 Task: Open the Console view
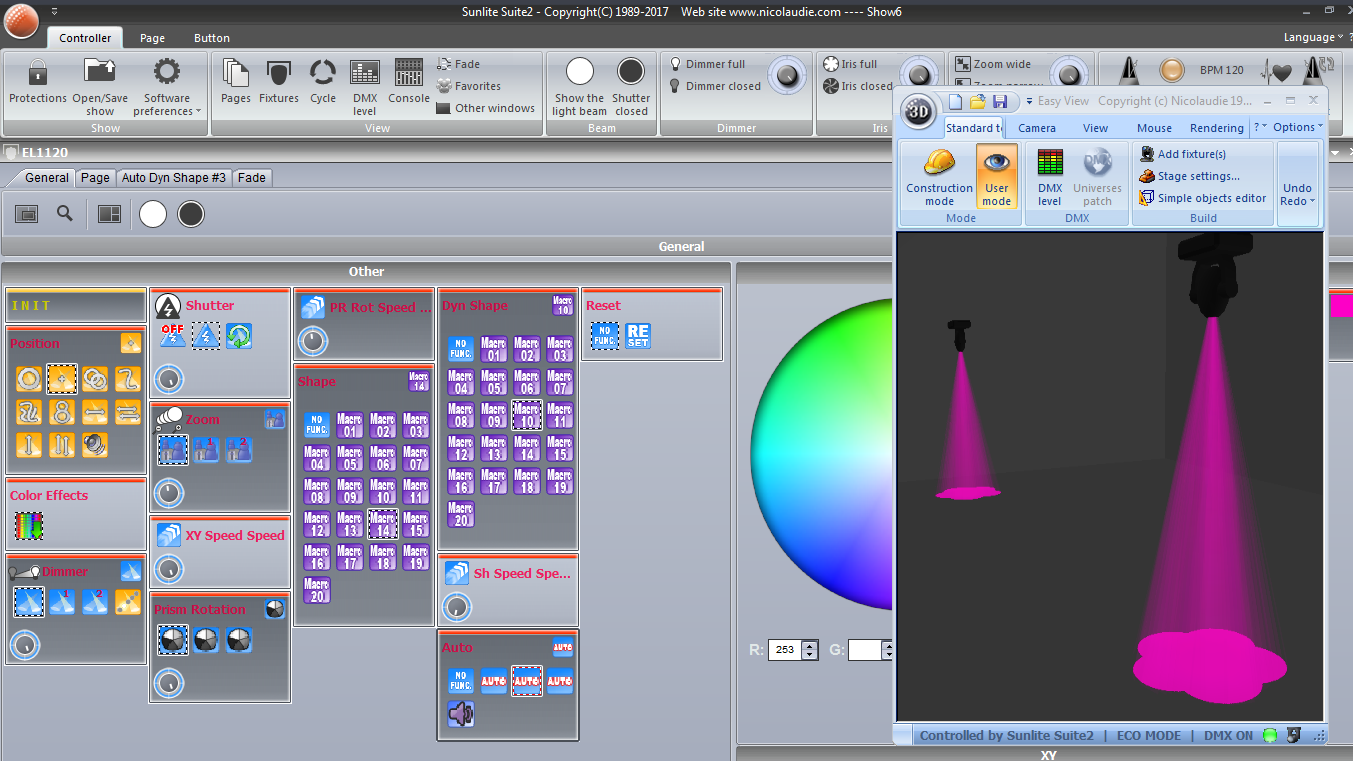(x=409, y=82)
